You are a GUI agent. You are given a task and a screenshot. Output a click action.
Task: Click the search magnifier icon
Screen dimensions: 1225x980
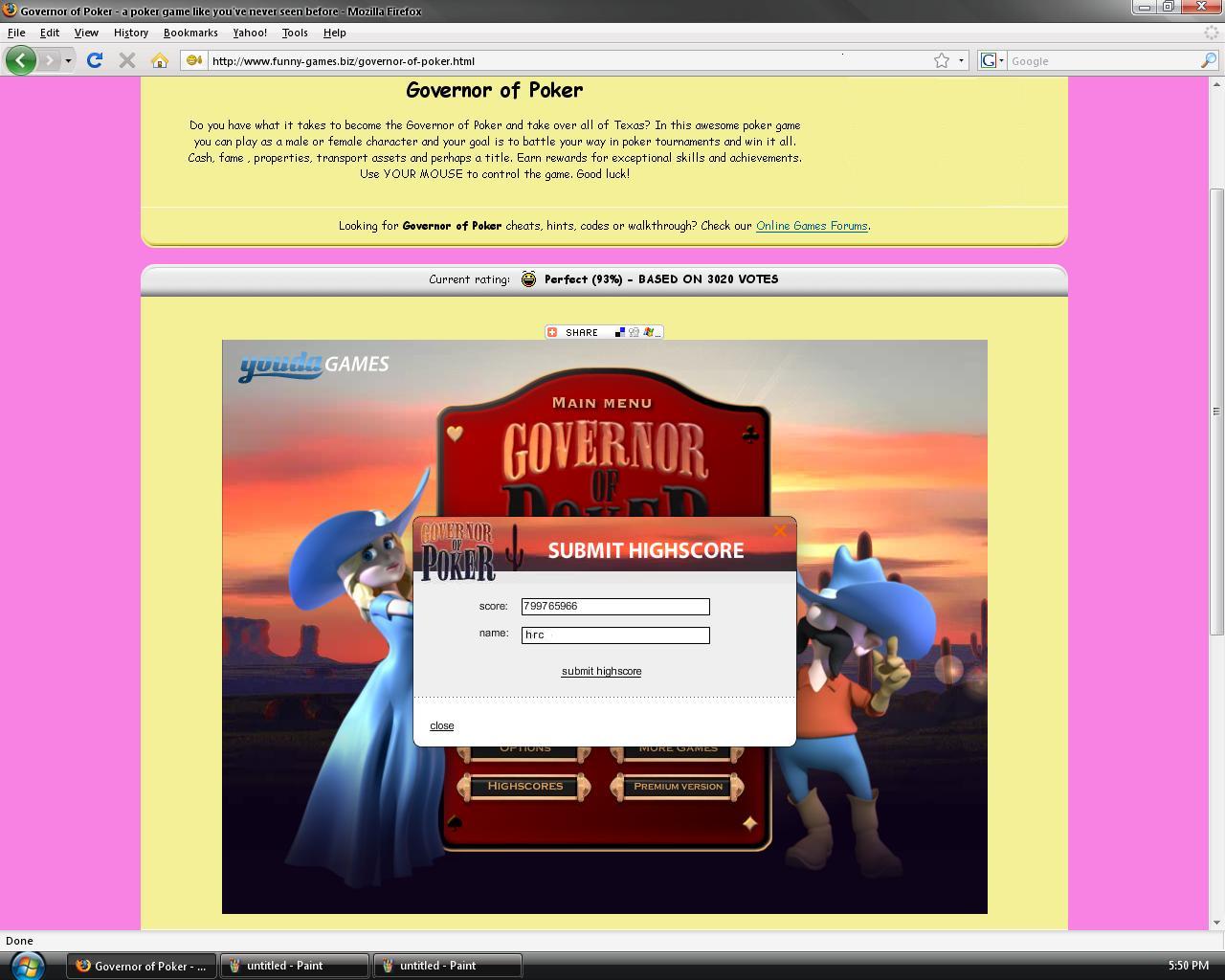coord(1209,60)
